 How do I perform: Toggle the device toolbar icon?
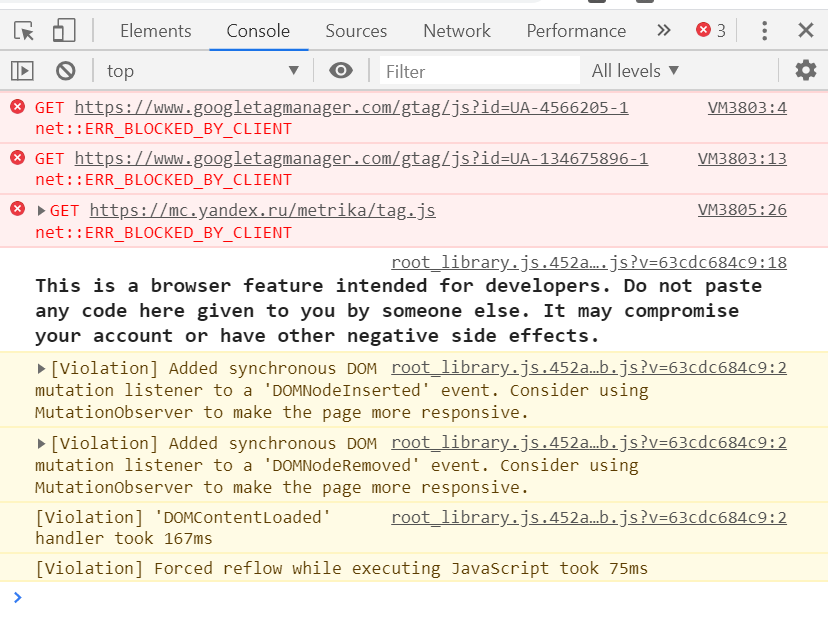(x=64, y=31)
